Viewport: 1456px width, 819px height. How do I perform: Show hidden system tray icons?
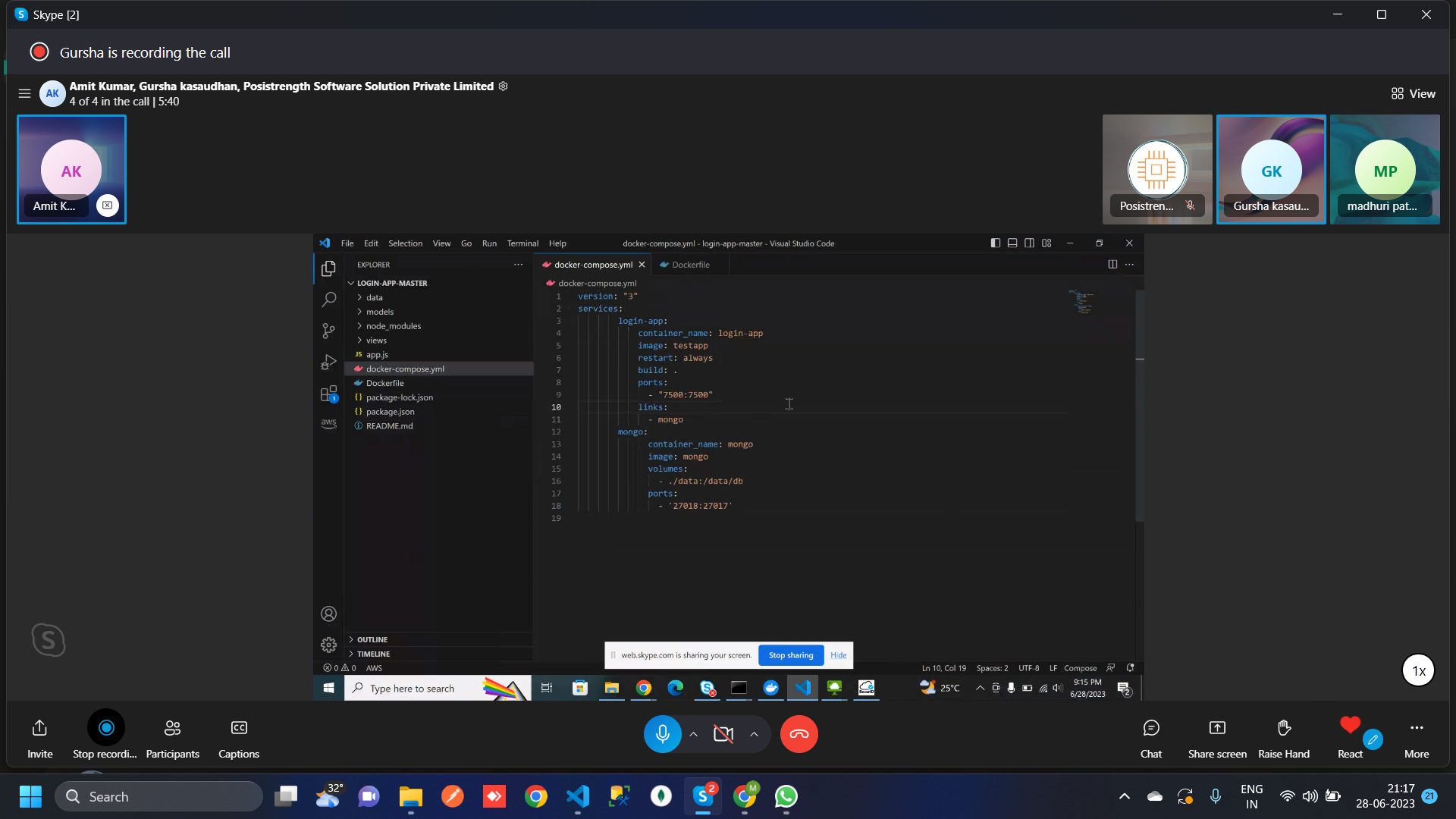pos(1124,796)
